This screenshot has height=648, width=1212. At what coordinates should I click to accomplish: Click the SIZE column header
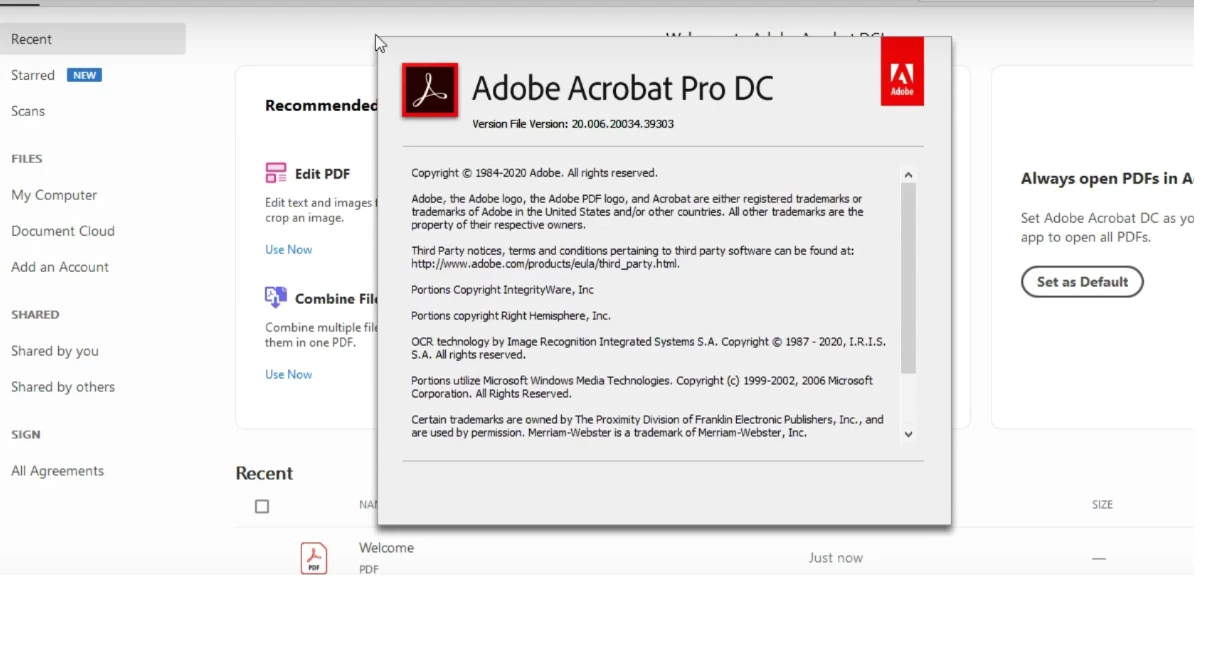(x=1102, y=505)
